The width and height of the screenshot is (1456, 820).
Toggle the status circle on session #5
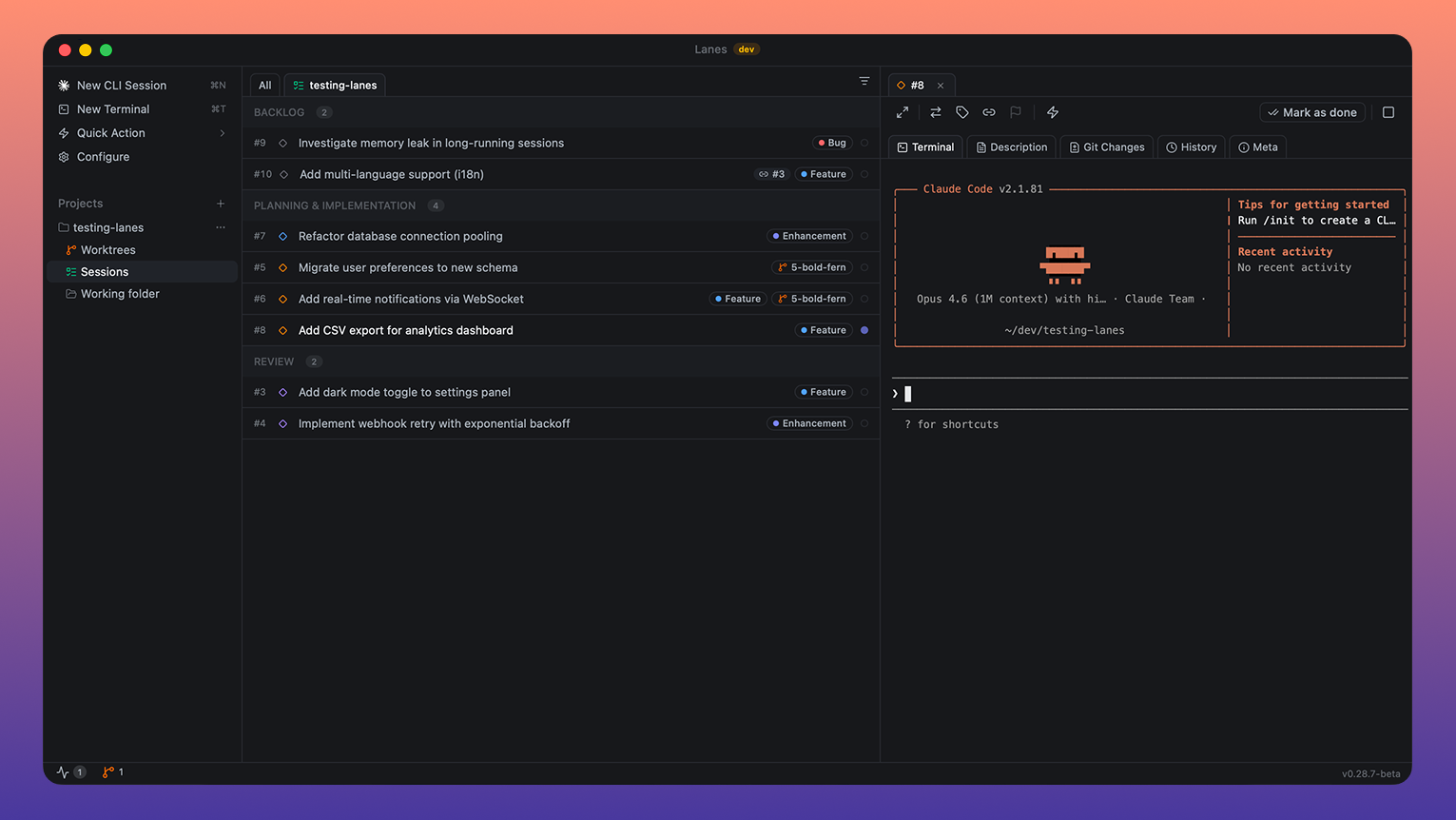tap(864, 267)
